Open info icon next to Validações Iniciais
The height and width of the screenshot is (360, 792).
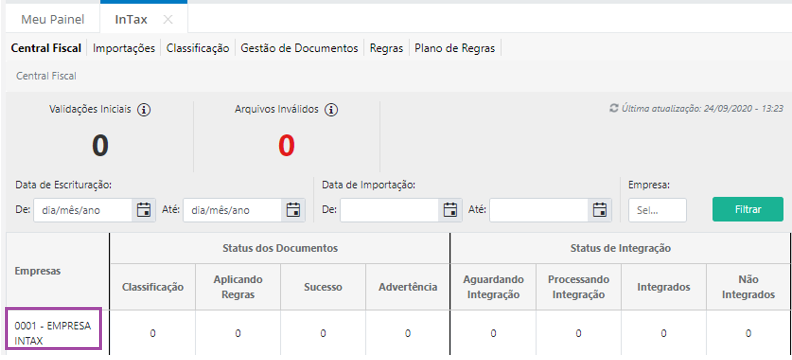click(144, 110)
